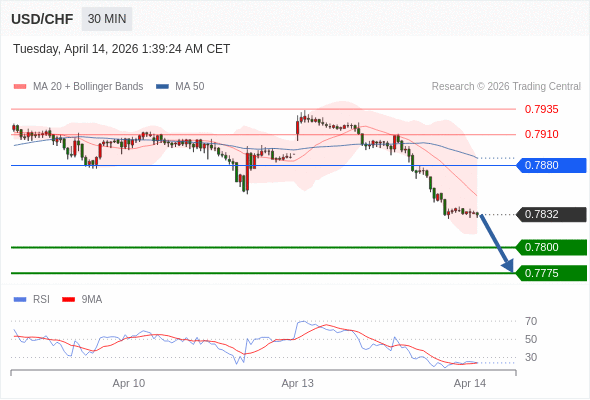This screenshot has height=400, width=590.
Task: Click the 9MA red legend swatch
Action: point(68,300)
